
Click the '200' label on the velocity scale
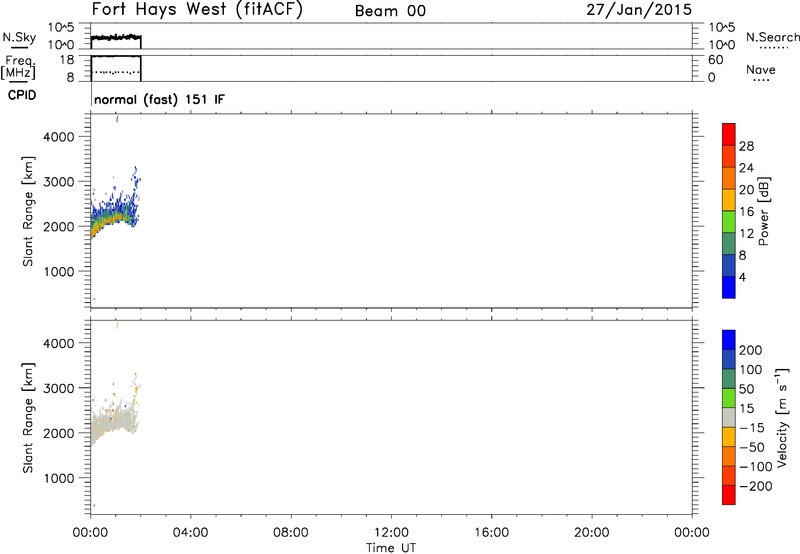click(x=751, y=350)
